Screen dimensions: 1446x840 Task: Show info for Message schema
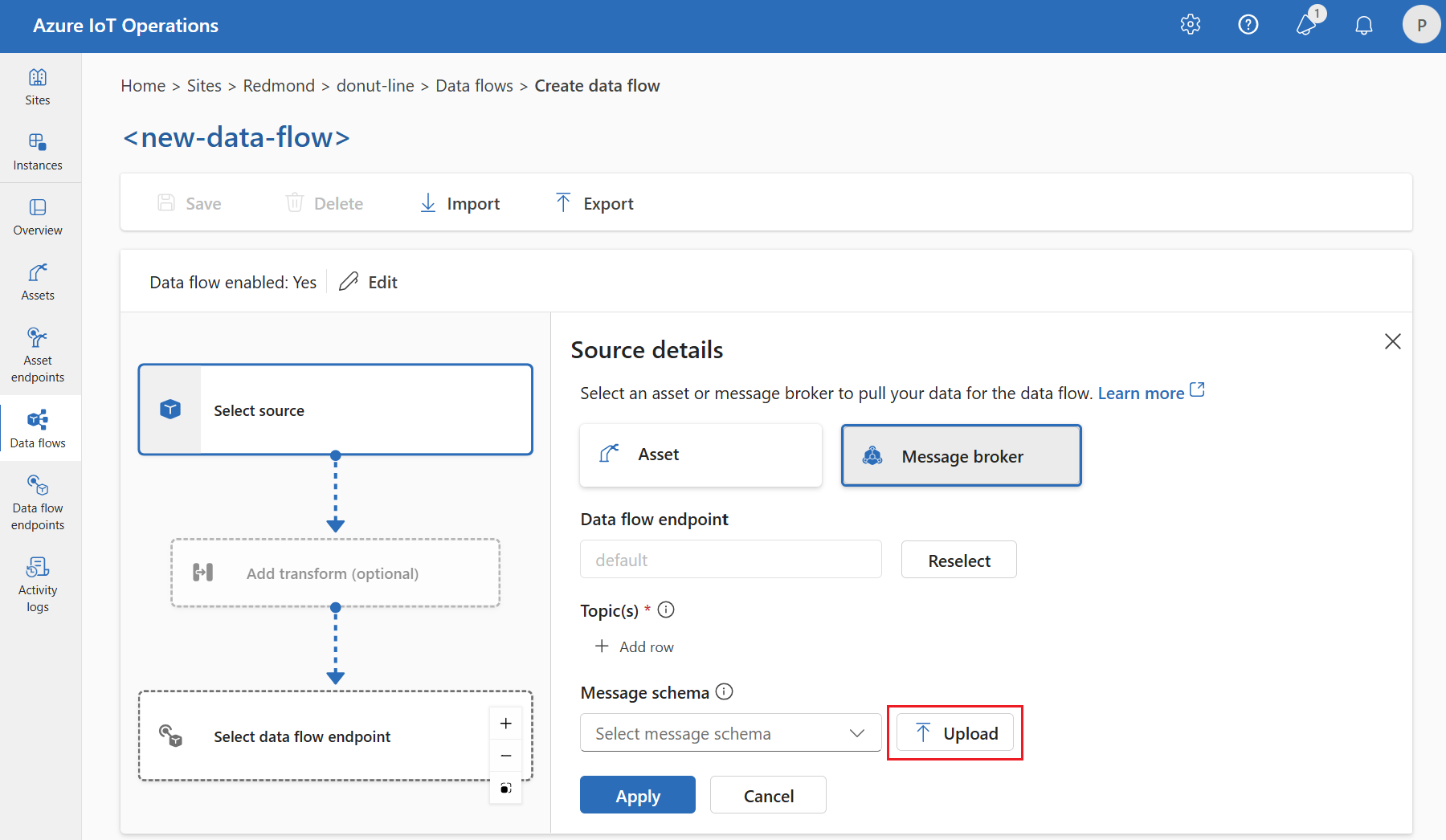pos(725,691)
